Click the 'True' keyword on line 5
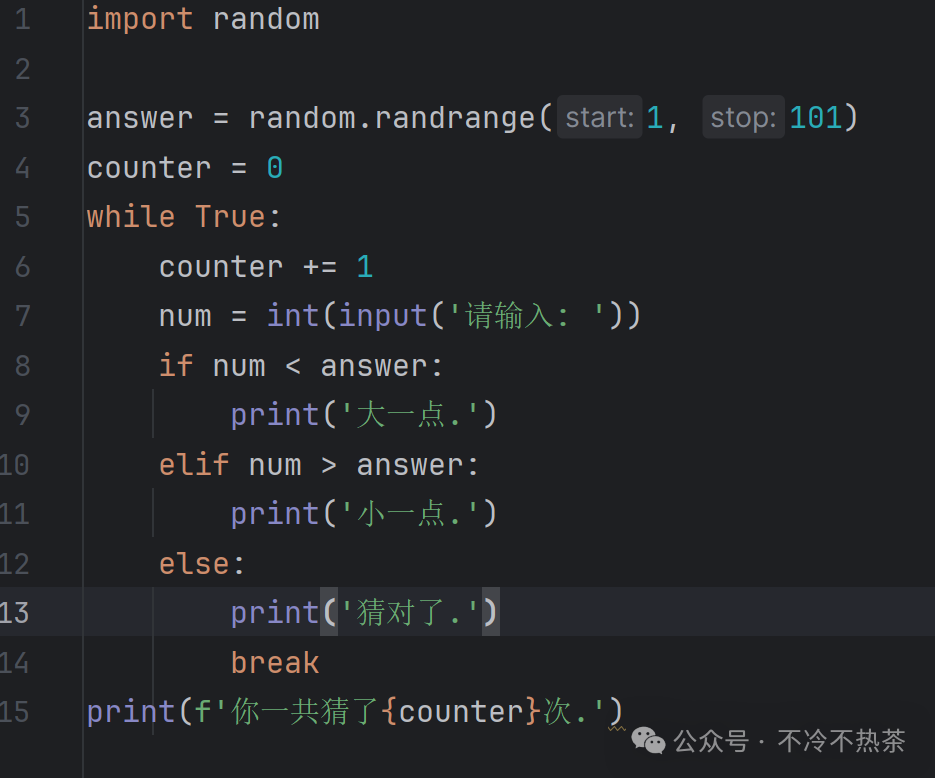 [230, 216]
